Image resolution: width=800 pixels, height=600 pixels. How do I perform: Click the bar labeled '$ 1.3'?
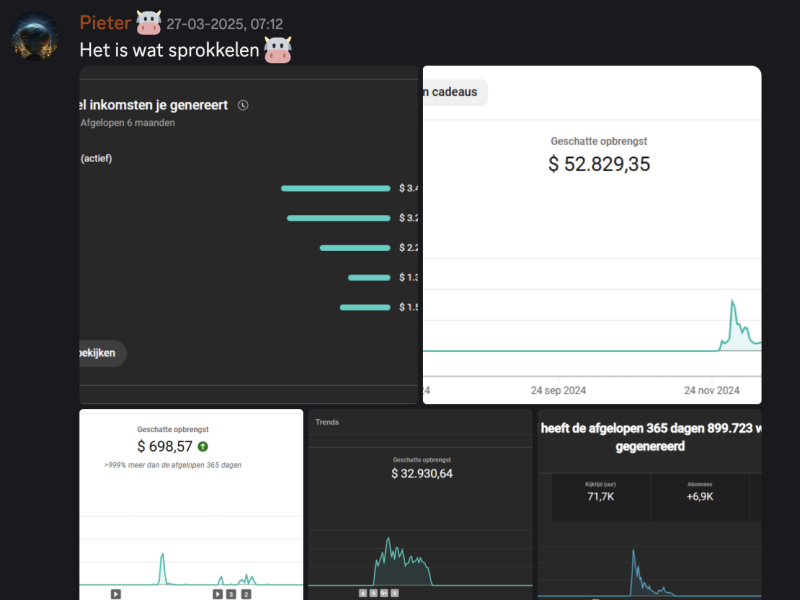click(x=369, y=278)
